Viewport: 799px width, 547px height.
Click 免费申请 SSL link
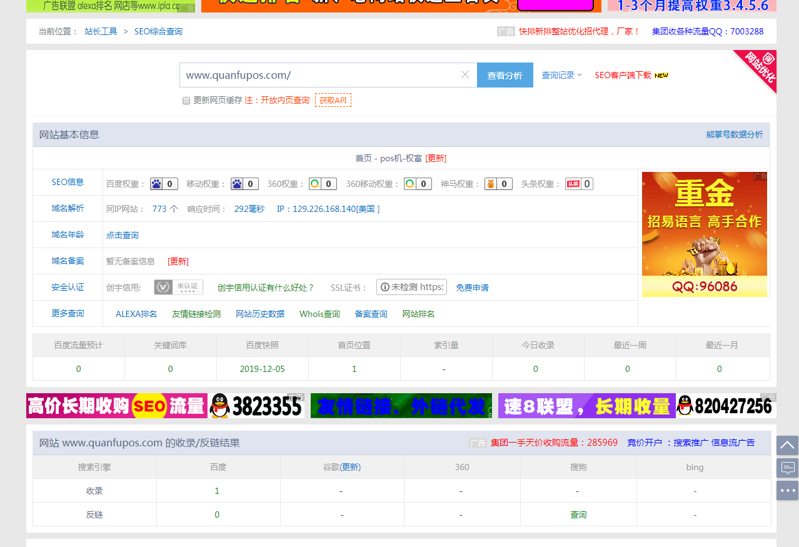tap(472, 288)
